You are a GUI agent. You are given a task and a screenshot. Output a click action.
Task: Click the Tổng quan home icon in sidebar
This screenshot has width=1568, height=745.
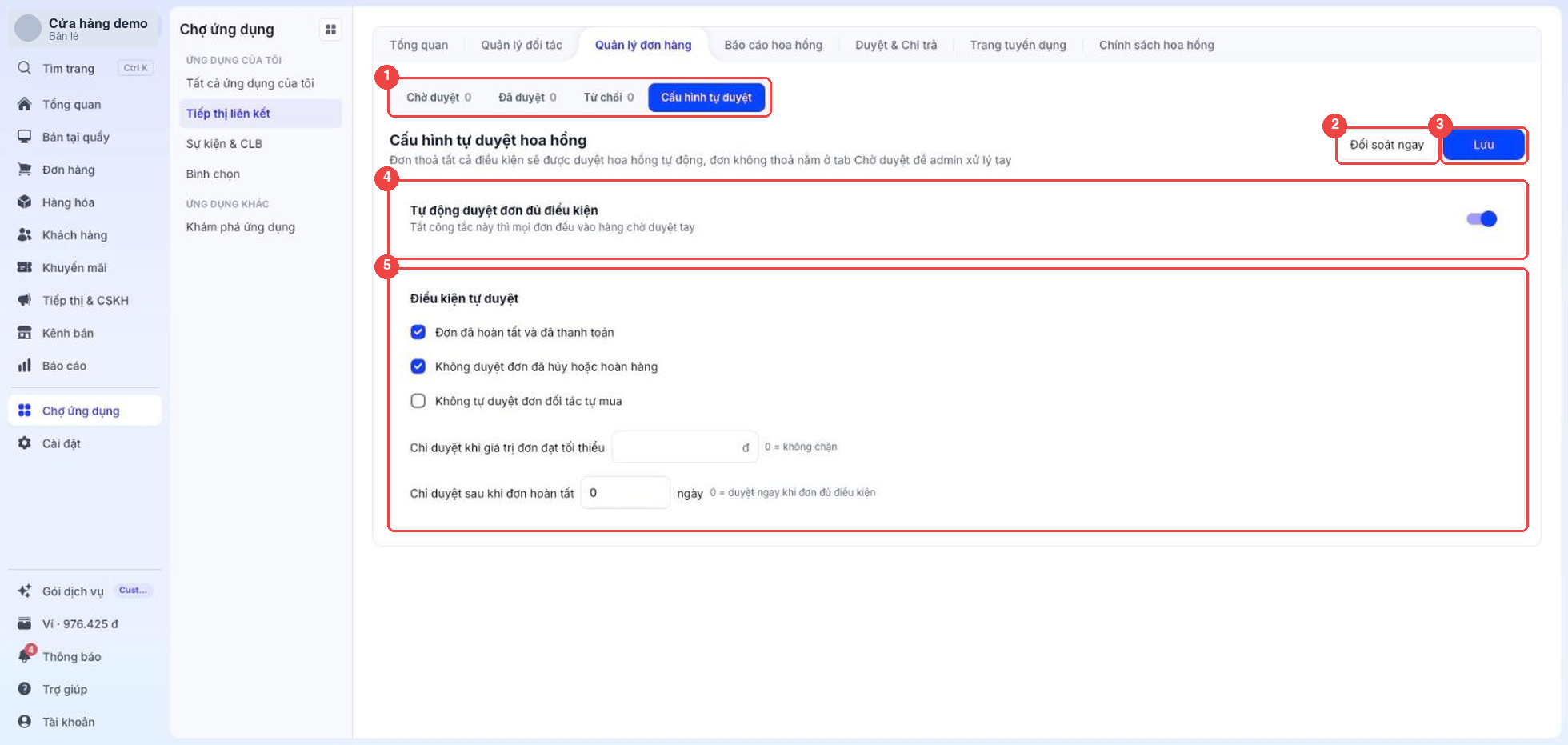tap(25, 104)
